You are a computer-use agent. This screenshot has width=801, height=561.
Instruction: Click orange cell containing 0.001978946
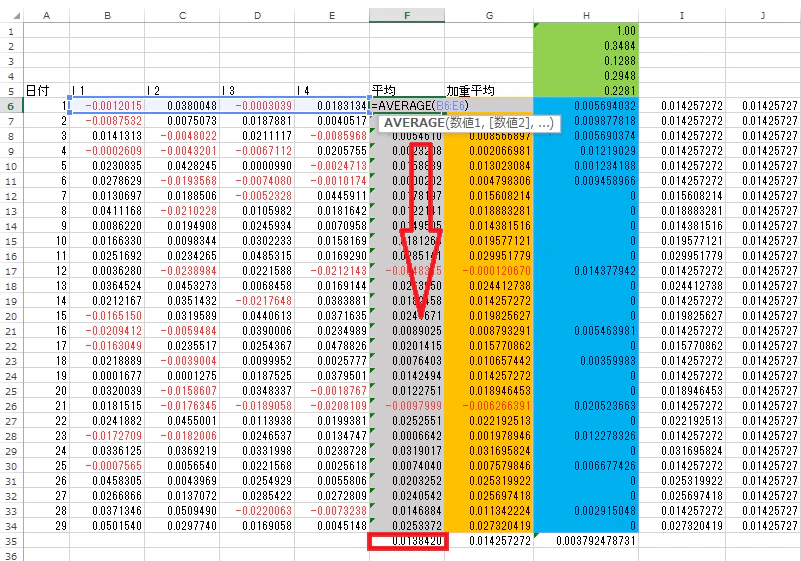[x=489, y=436]
